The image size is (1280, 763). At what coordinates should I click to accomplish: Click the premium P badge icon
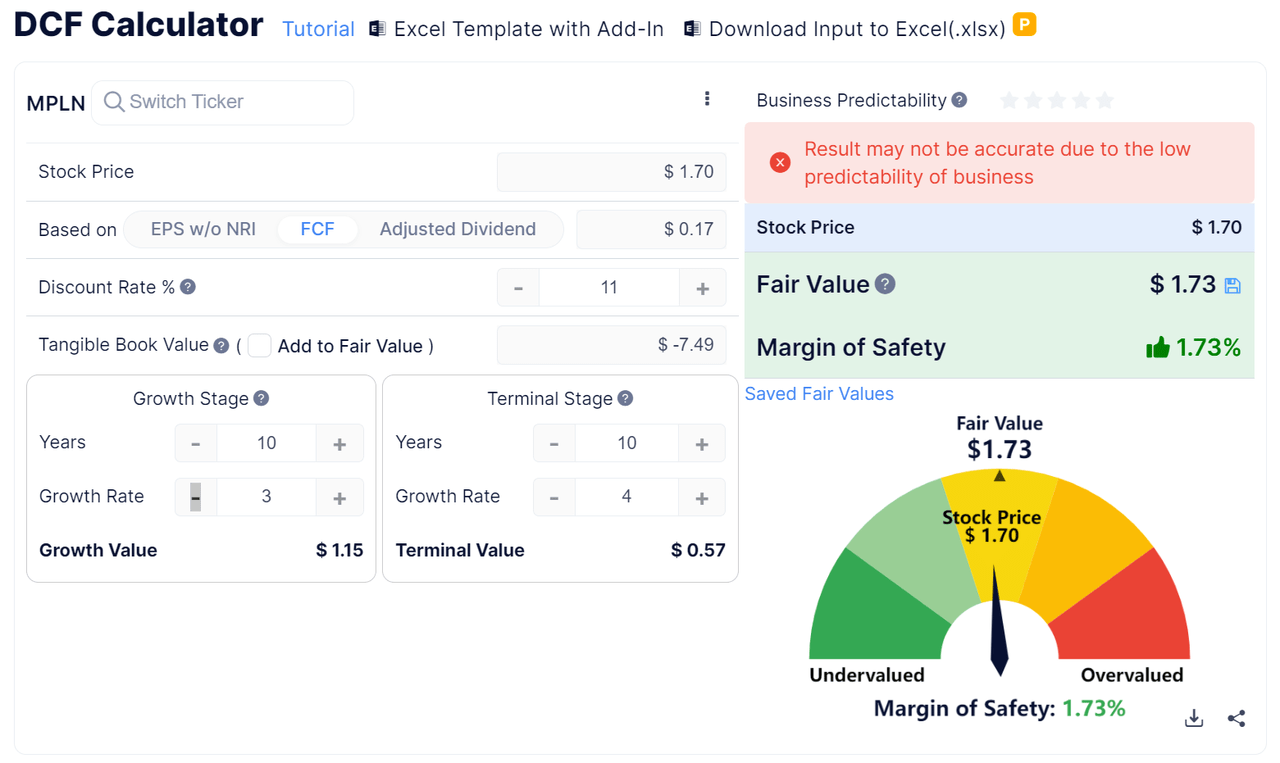(x=1024, y=24)
